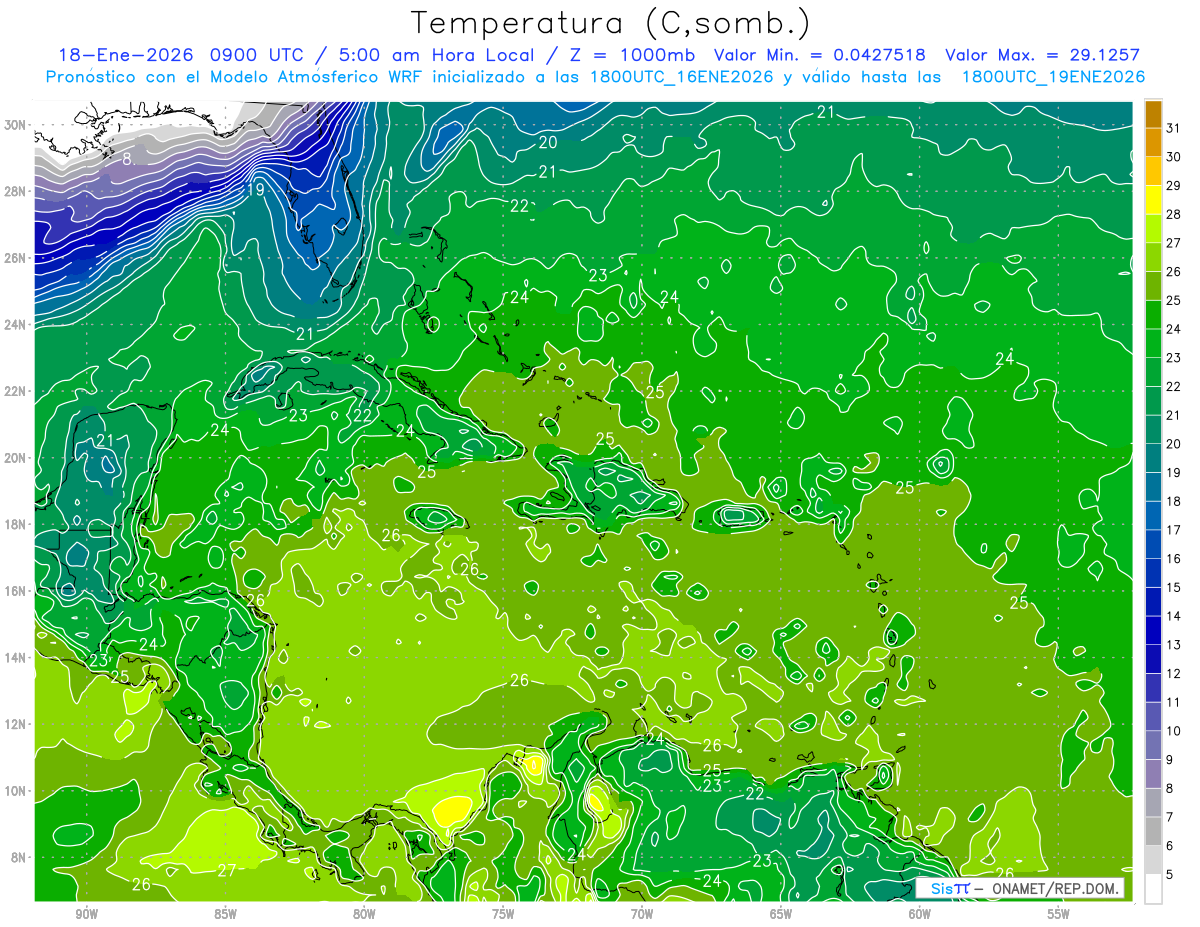Click the color scale label 15
The width and height of the screenshot is (1200, 927).
click(x=1174, y=587)
